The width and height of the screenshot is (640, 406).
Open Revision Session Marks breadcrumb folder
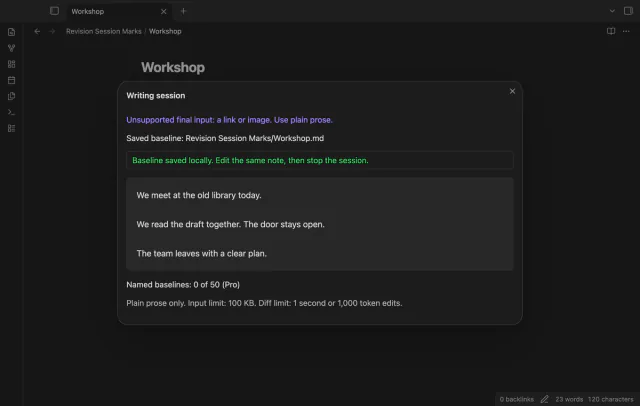point(104,31)
